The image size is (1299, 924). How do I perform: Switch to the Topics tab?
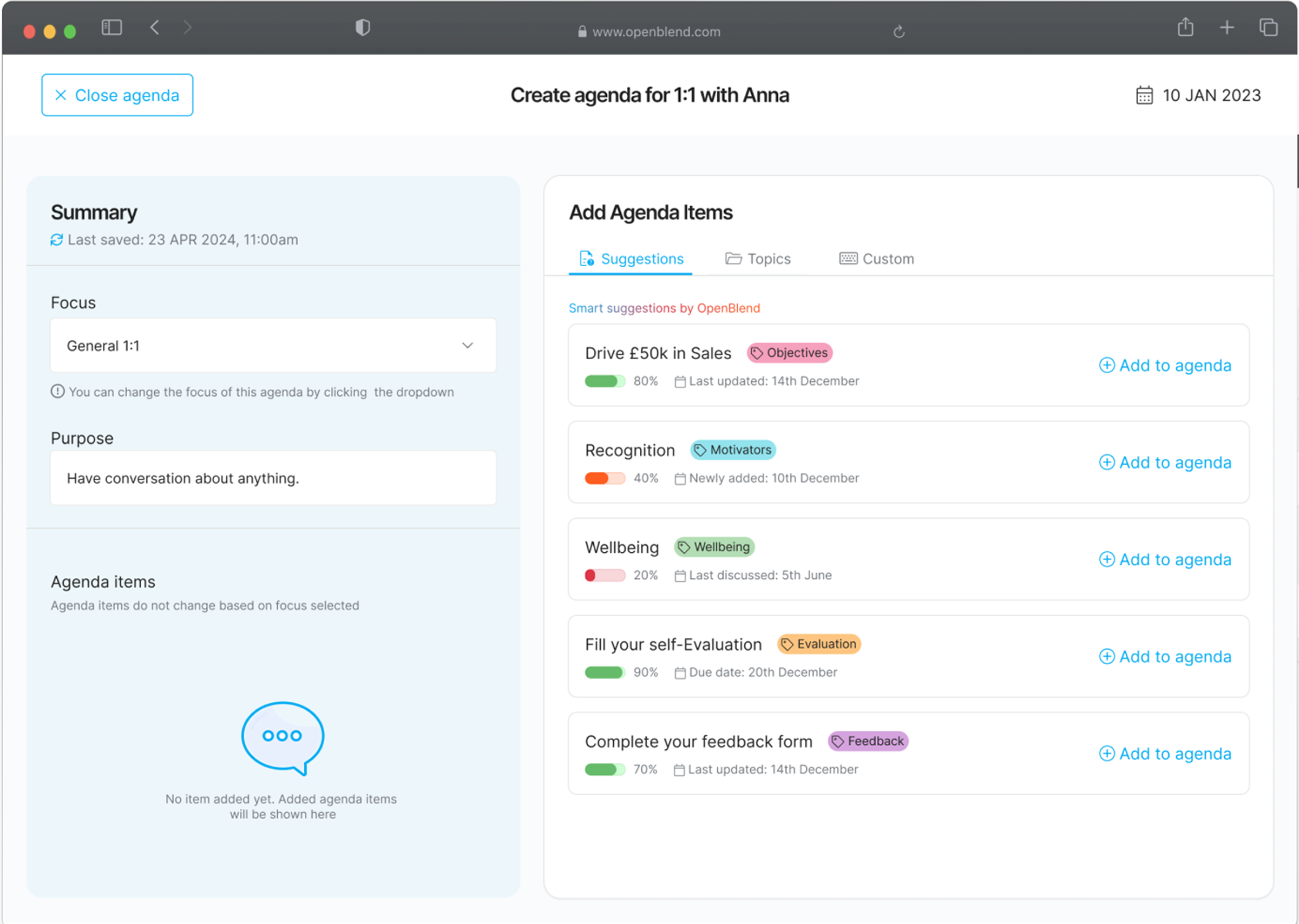[x=758, y=259]
